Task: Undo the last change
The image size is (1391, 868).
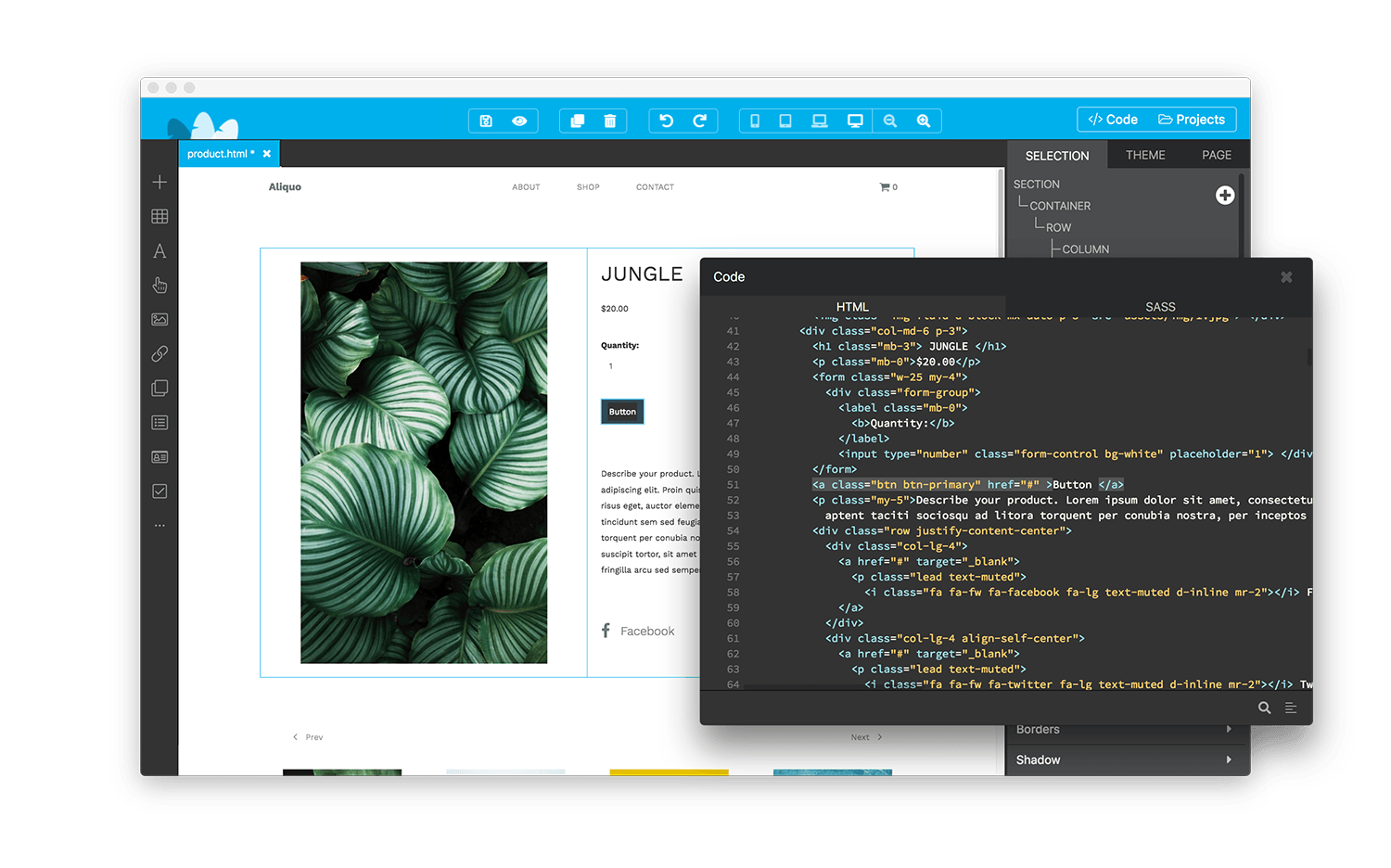Action: pyautogui.click(x=666, y=121)
